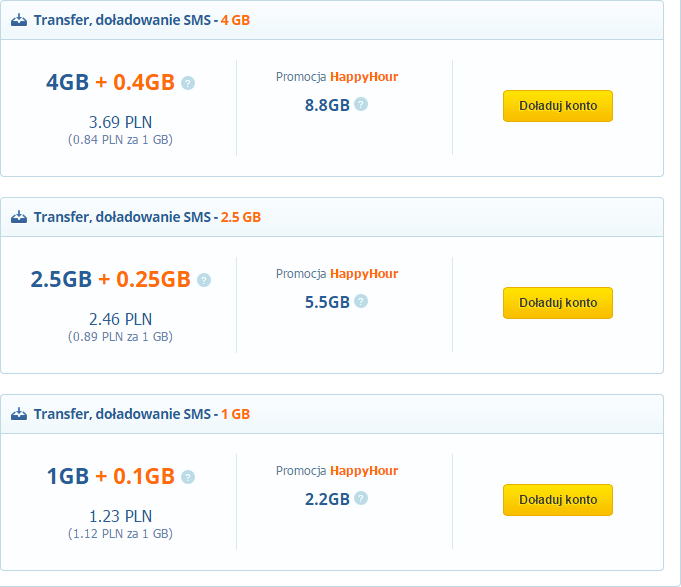This screenshot has height=587, width=681.
Task: Click HappyHour promo text in 2.5GB panel
Action: pyautogui.click(x=364, y=273)
